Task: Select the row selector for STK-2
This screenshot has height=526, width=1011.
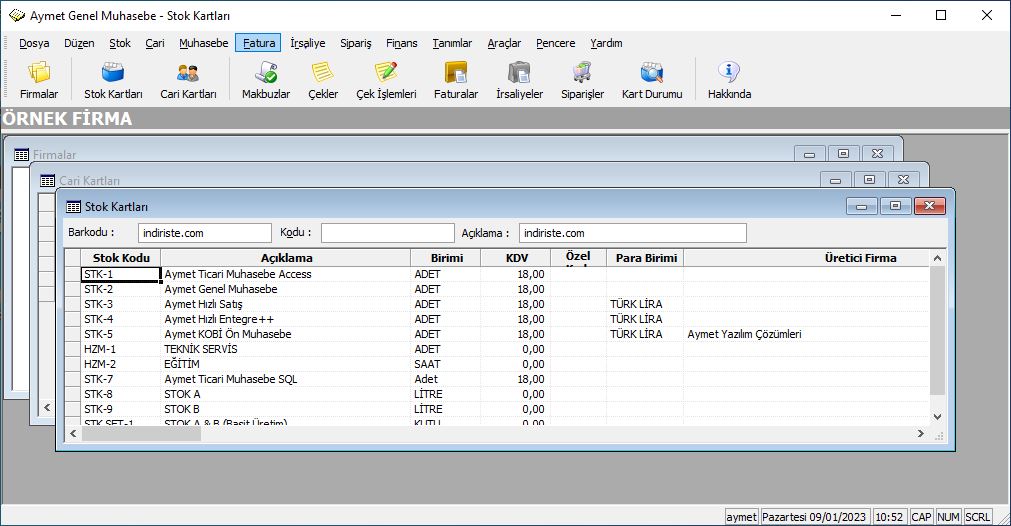Action: 72,289
